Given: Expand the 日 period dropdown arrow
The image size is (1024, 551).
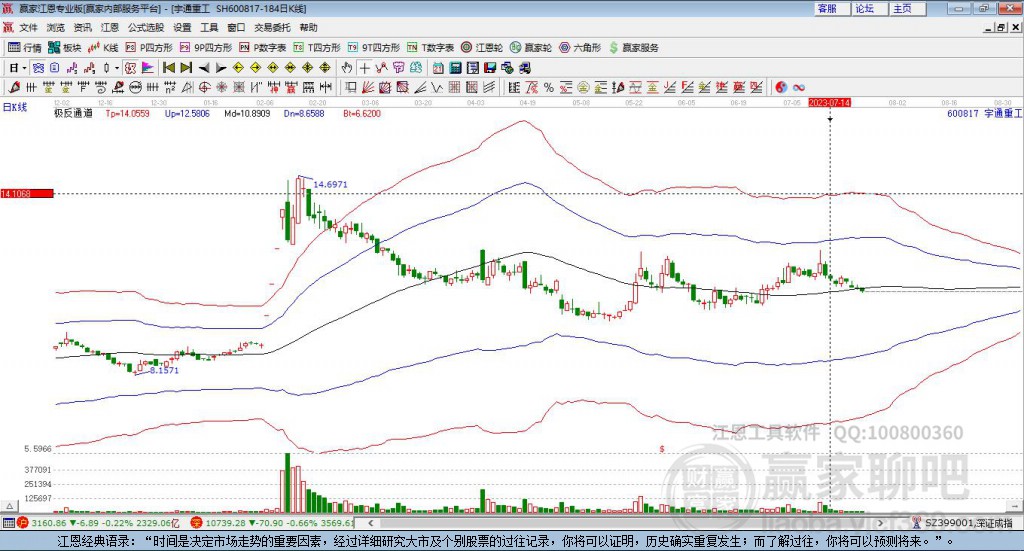Looking at the screenshot, I should pyautogui.click(x=24, y=68).
